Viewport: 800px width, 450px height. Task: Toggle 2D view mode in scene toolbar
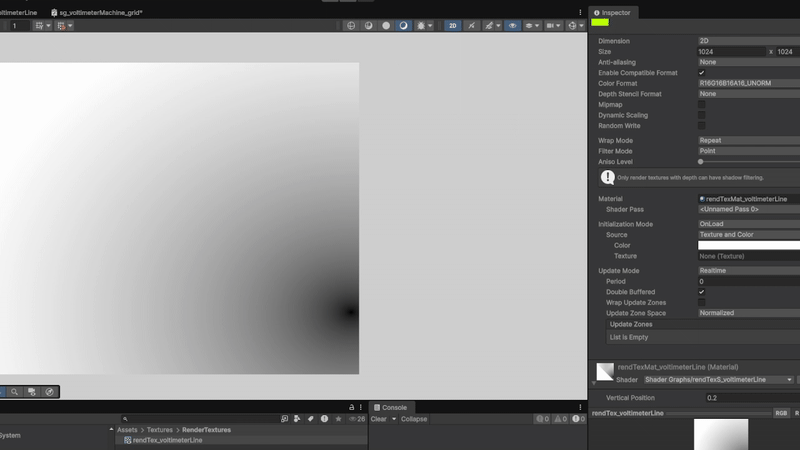[x=453, y=25]
